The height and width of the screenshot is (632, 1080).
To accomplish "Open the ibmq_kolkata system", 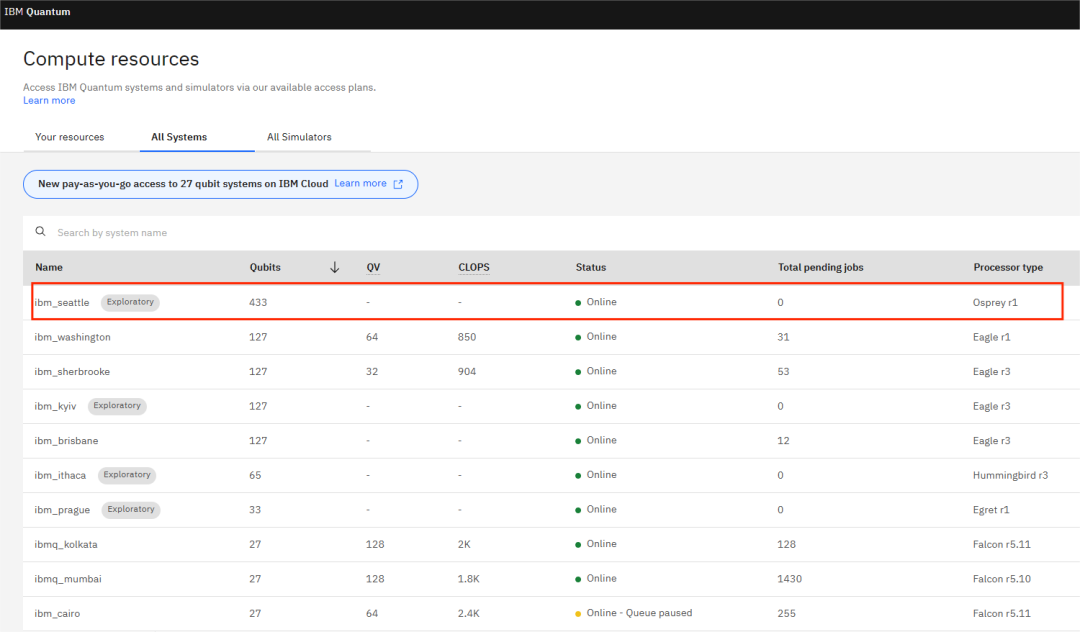I will 66,545.
